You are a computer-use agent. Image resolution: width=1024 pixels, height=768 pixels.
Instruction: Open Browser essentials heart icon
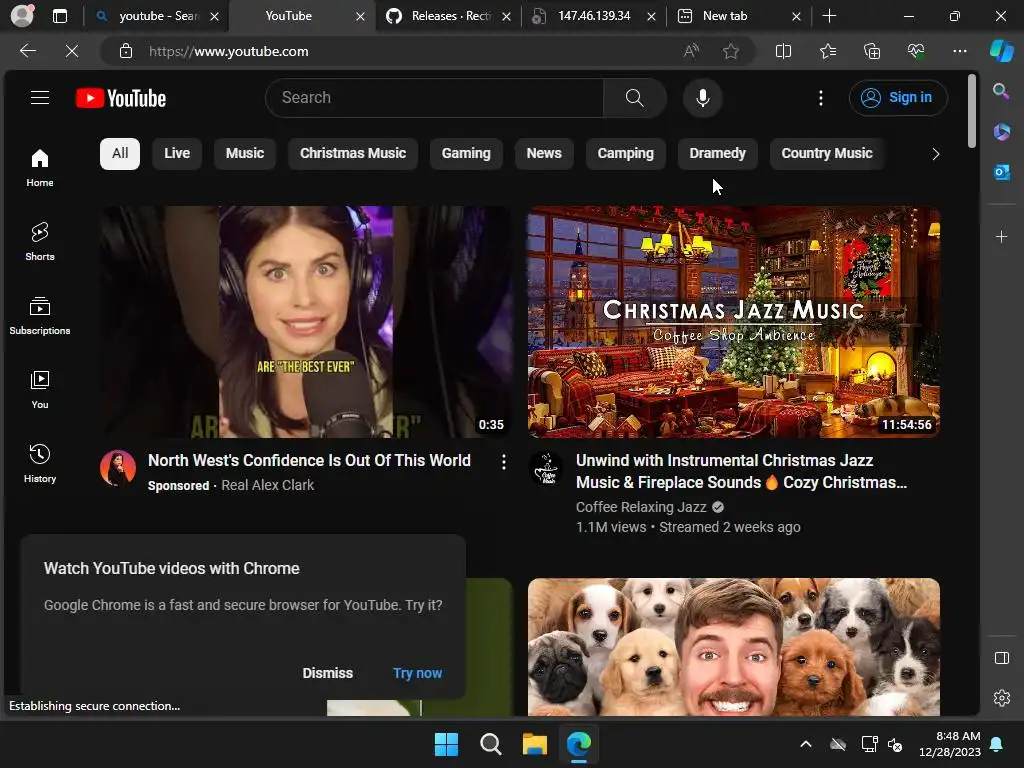coord(916,51)
